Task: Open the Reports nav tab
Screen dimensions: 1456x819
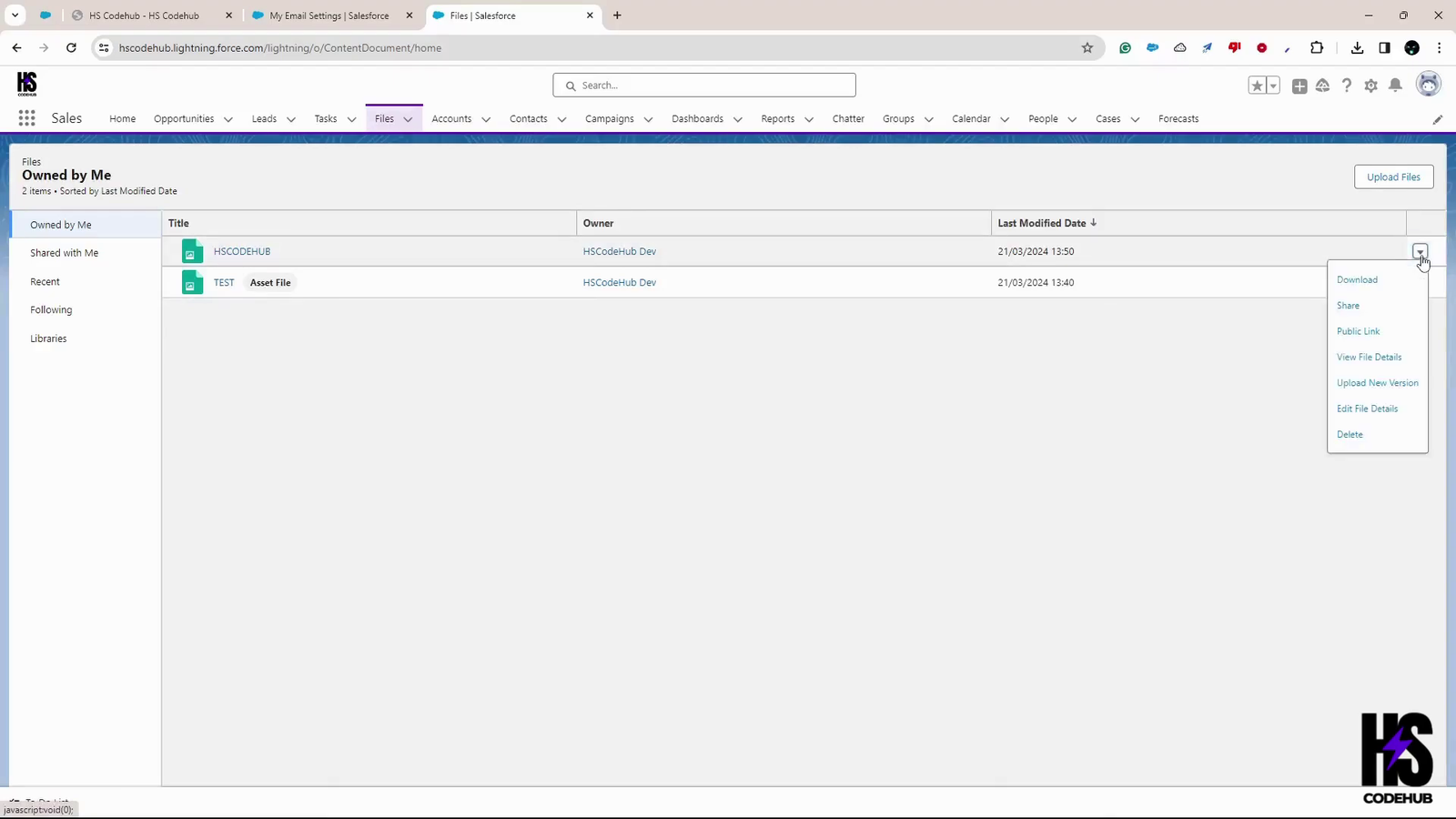Action: (x=777, y=119)
